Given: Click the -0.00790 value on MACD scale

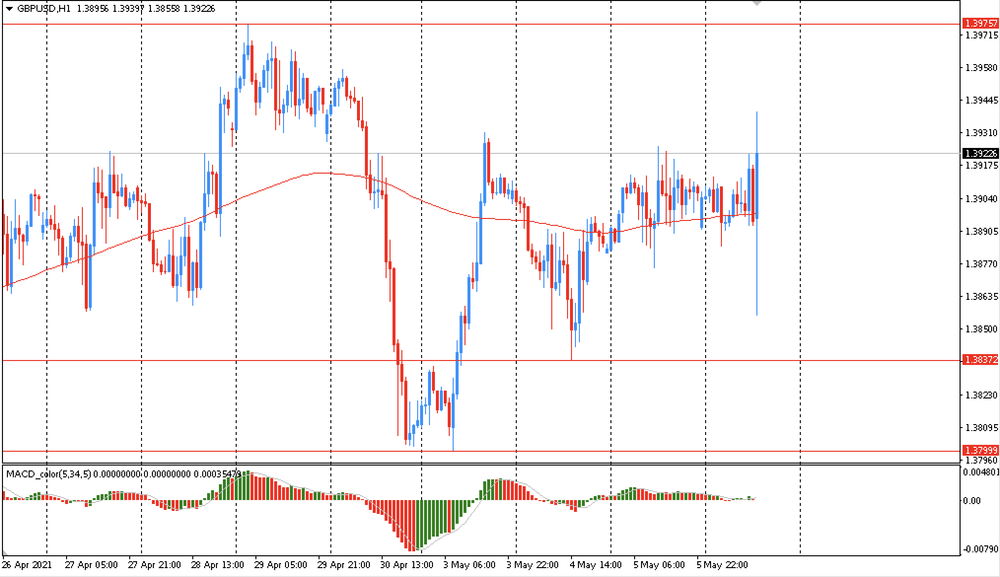Looking at the screenshot, I should point(979,548).
